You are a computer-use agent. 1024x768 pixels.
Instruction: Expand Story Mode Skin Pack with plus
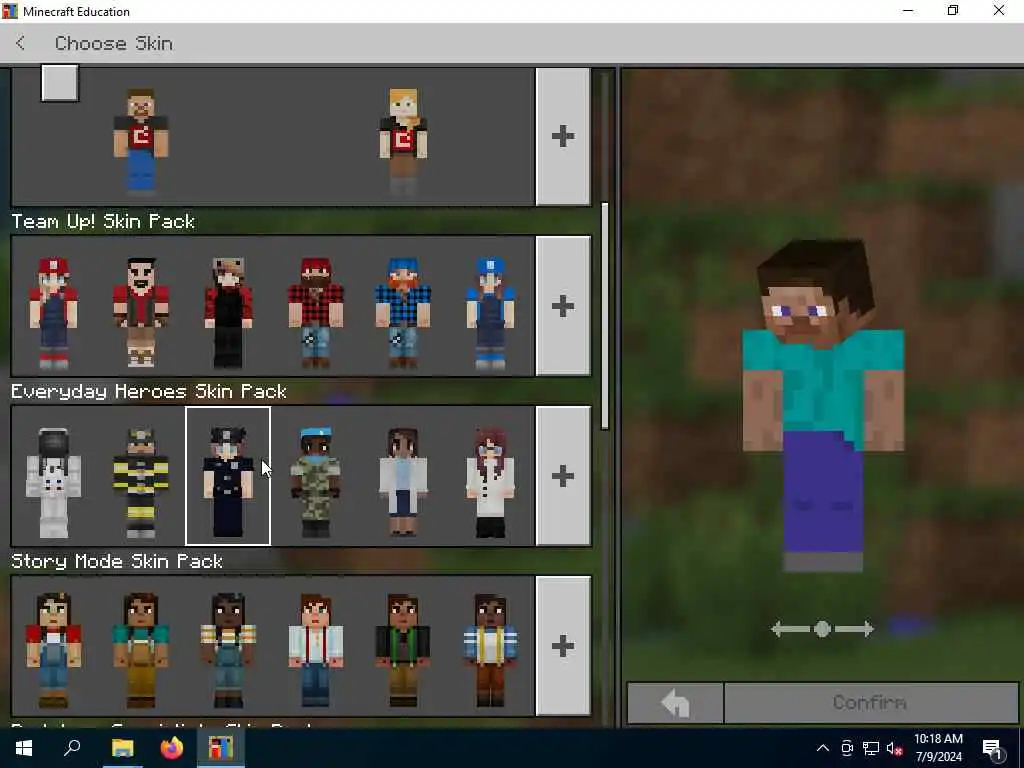pyautogui.click(x=563, y=645)
